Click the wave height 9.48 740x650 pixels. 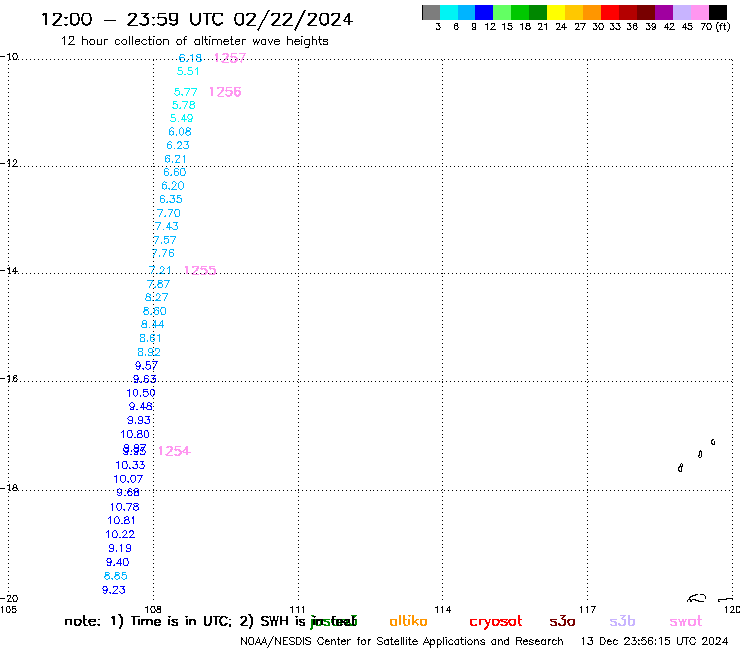pyautogui.click(x=141, y=406)
